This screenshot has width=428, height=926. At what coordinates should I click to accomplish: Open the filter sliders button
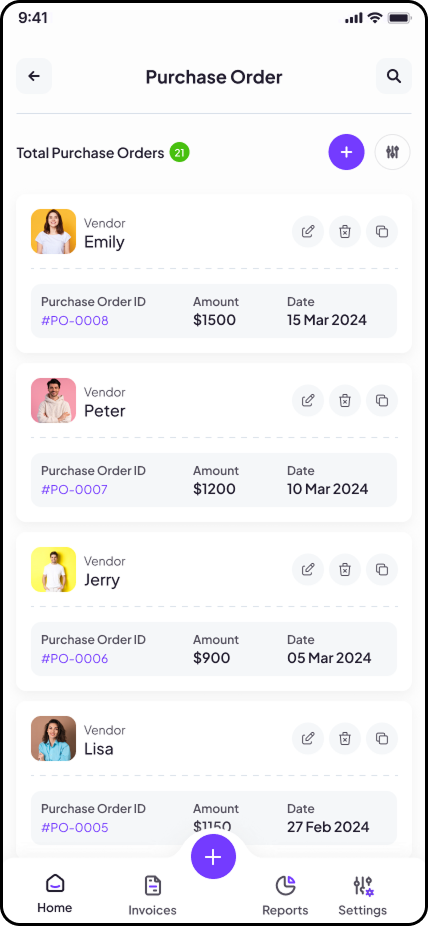pyautogui.click(x=393, y=152)
